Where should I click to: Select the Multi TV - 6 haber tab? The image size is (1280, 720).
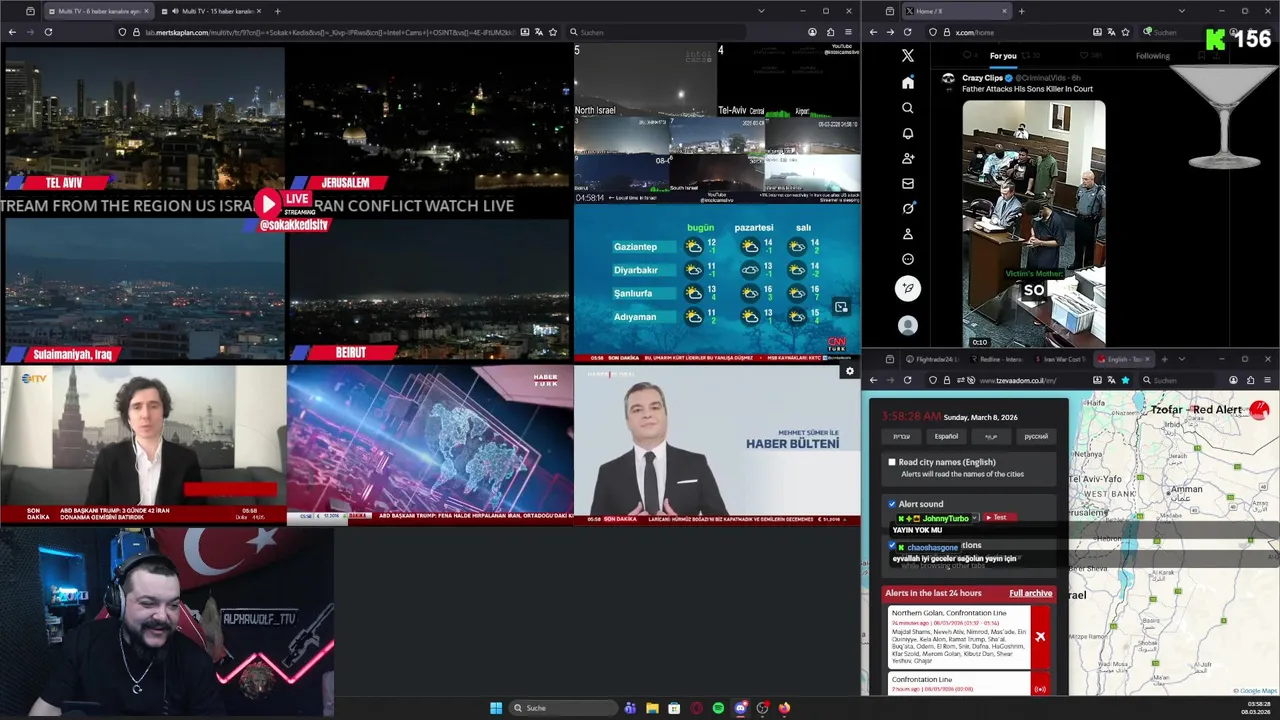[x=98, y=11]
